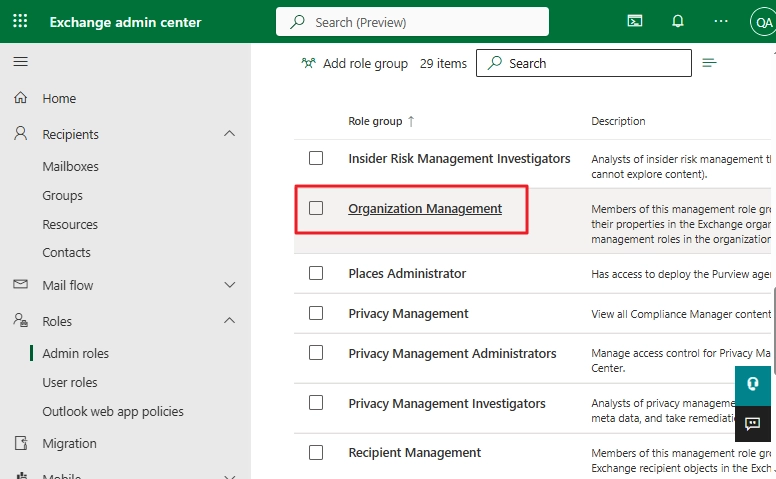776x479 pixels.
Task: Click the Recipients navigation label
Action: coord(70,135)
